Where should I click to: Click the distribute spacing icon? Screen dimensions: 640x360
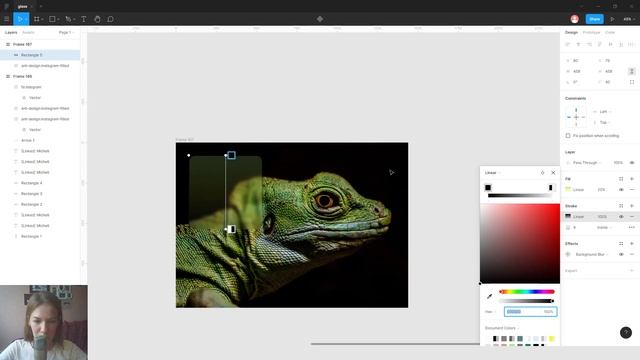click(x=631, y=44)
